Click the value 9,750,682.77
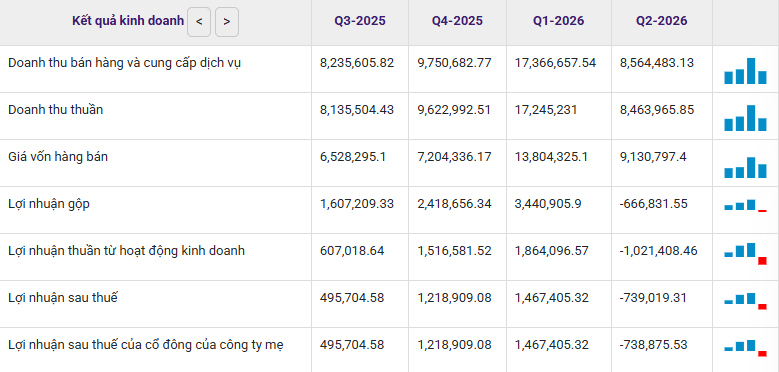Viewport: 779px width, 372px height. point(455,63)
